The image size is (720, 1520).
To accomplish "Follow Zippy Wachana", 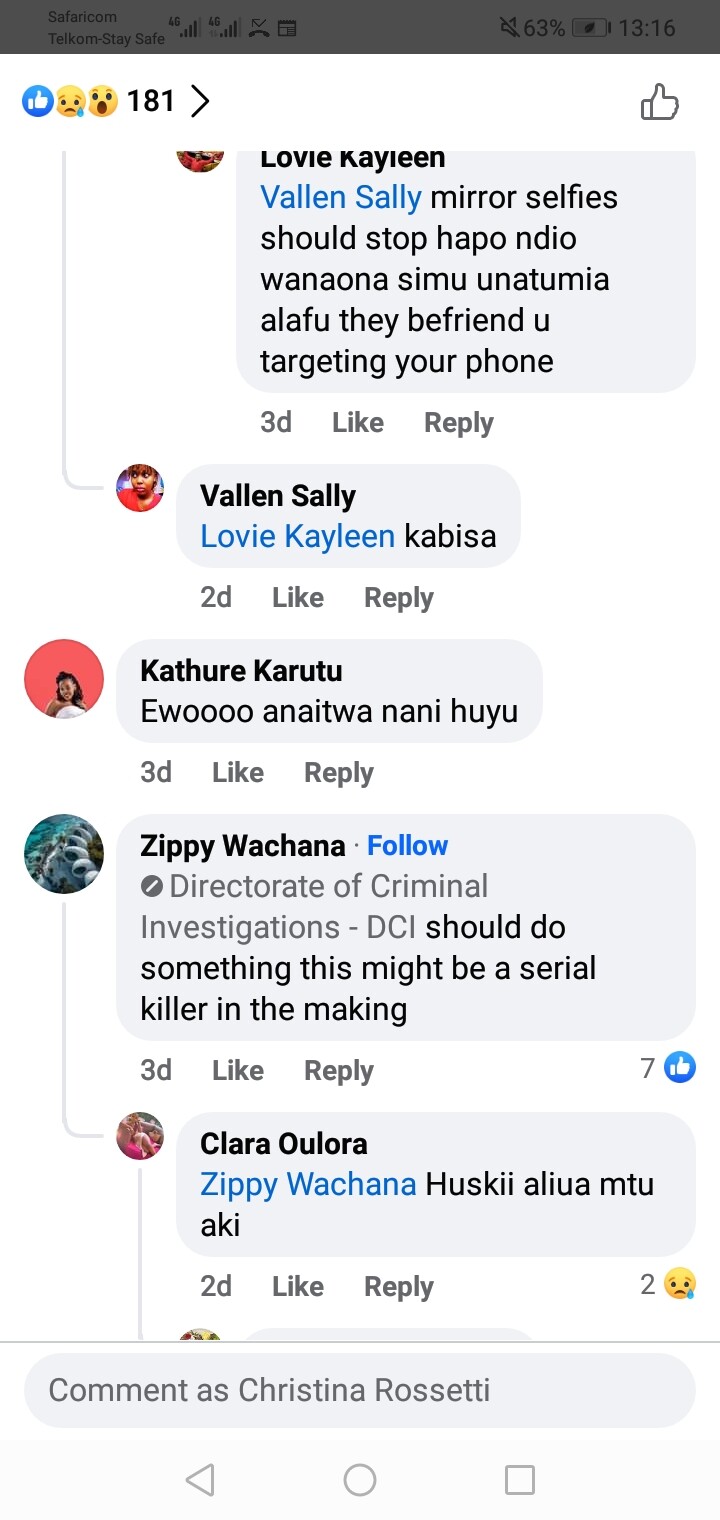I will [x=407, y=845].
